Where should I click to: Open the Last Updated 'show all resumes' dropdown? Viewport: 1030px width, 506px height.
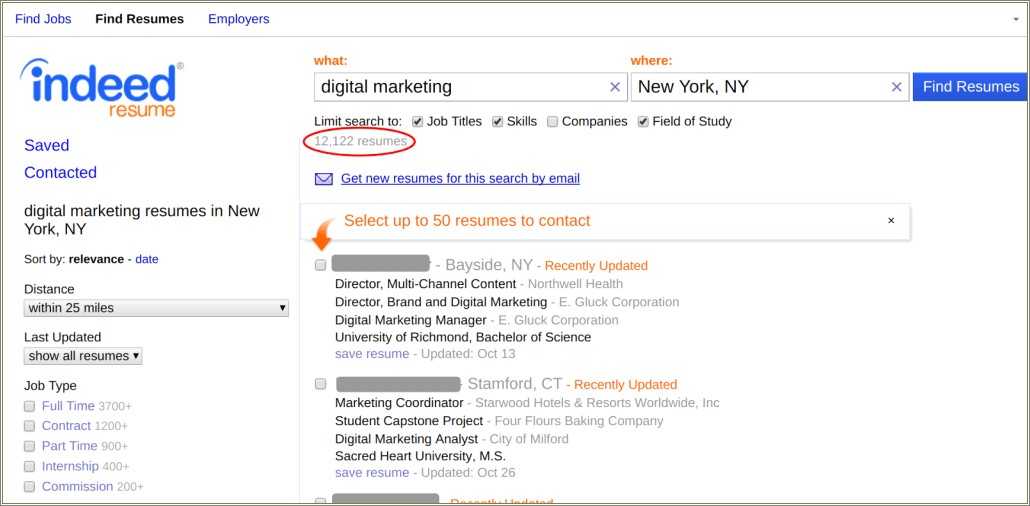[83, 356]
